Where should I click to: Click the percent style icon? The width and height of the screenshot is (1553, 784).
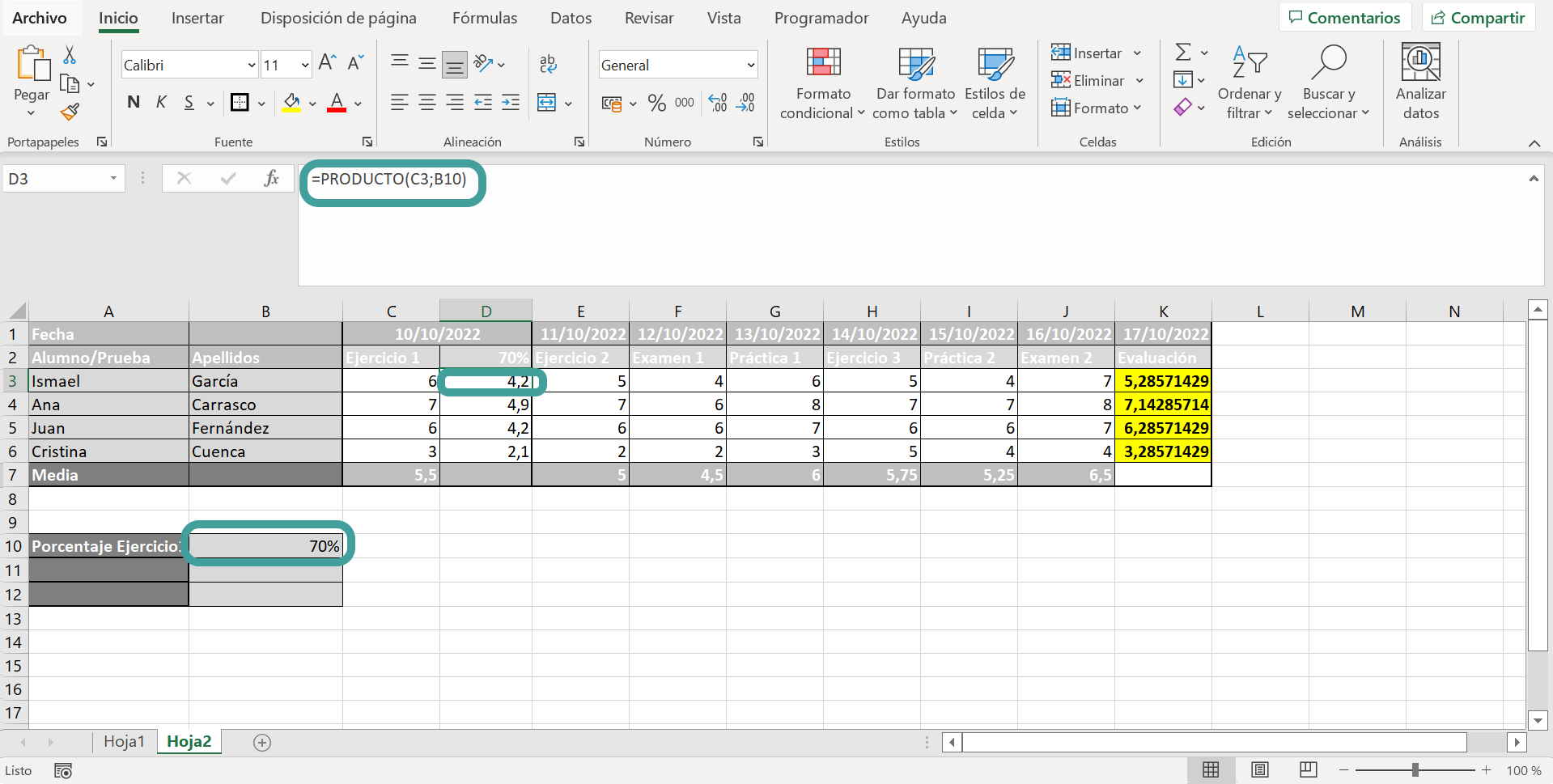[656, 103]
